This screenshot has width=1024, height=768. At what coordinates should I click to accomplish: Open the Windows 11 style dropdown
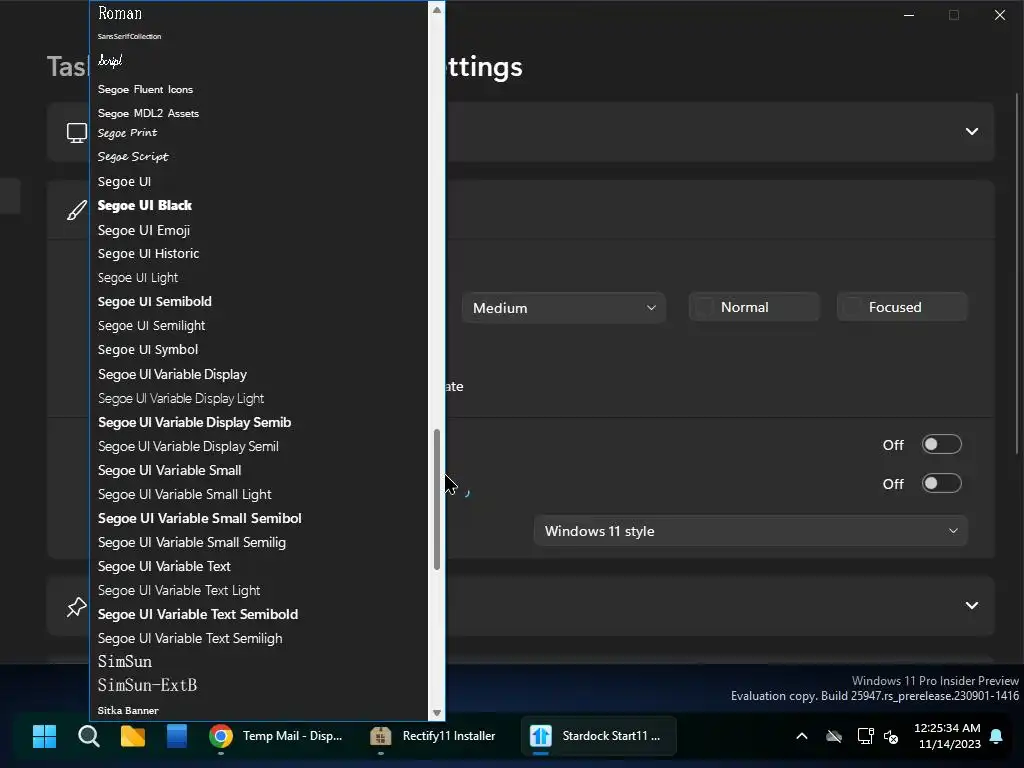(x=750, y=531)
